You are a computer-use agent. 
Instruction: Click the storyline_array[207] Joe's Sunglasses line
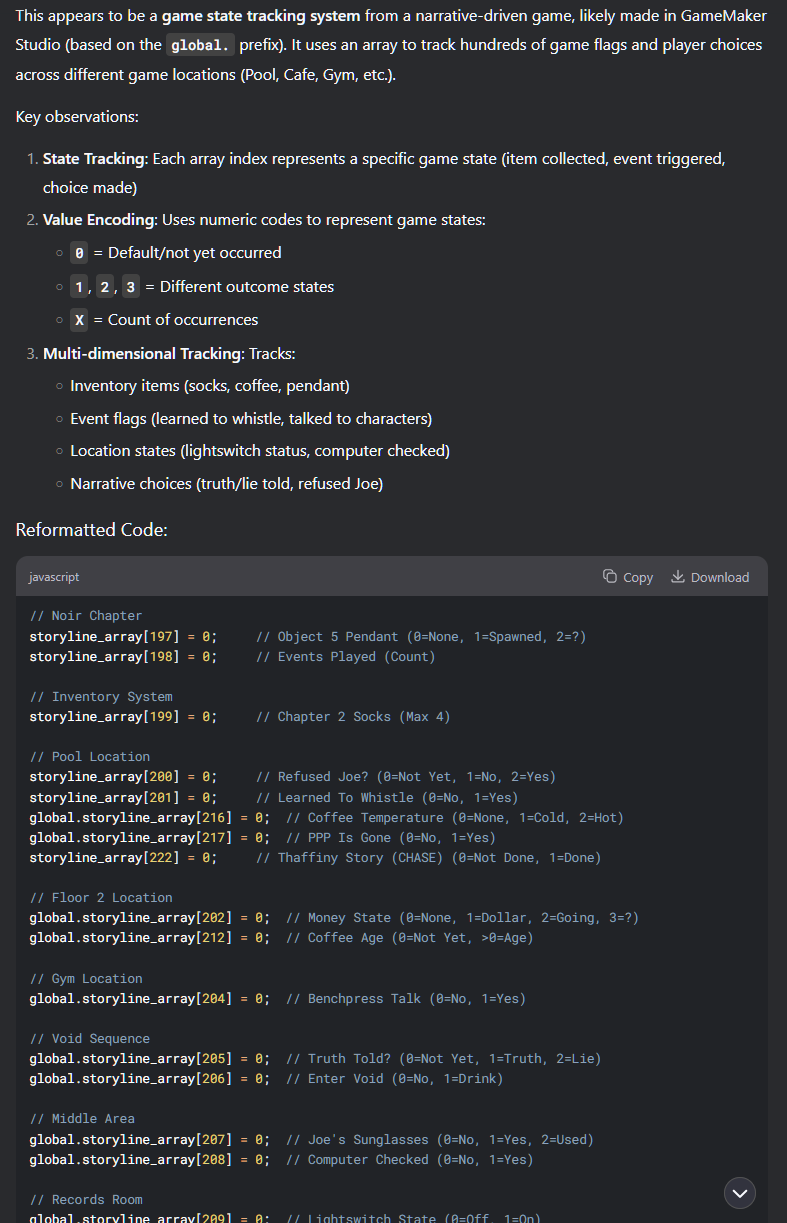click(311, 1140)
